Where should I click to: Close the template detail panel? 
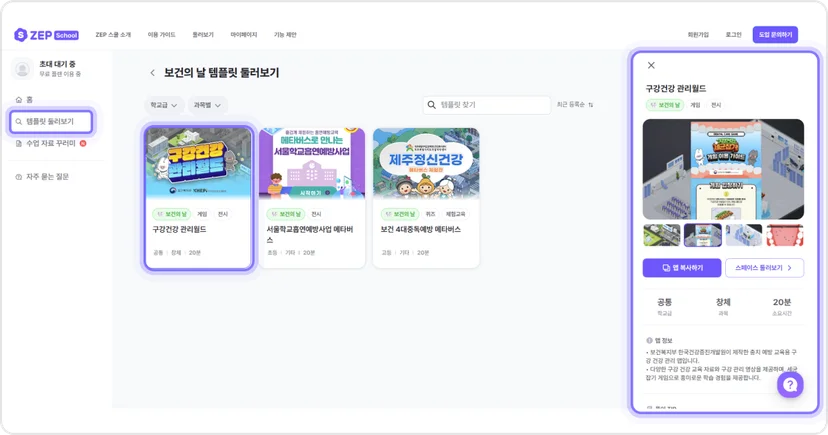coord(651,65)
